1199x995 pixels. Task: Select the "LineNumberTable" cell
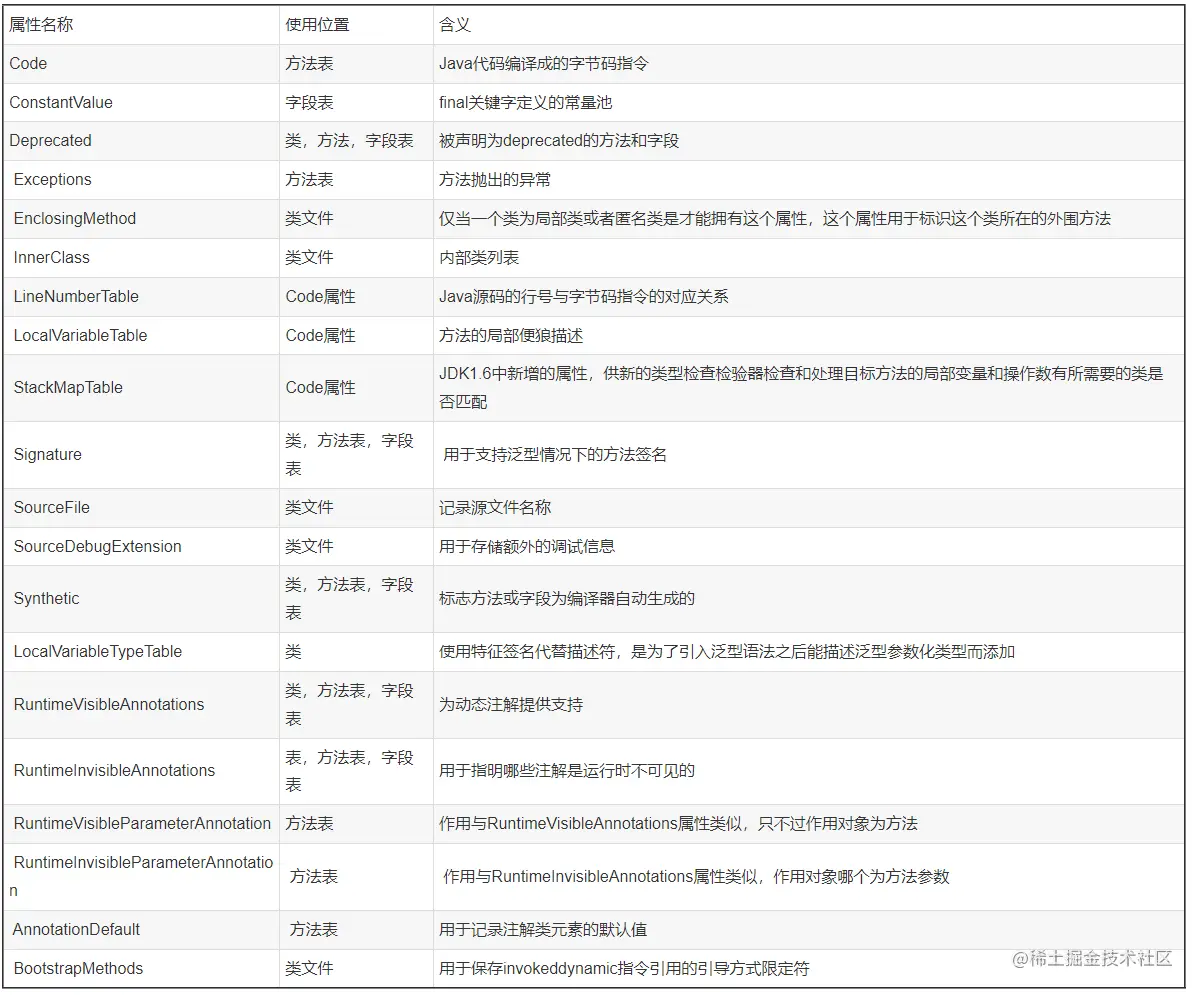tap(141, 297)
